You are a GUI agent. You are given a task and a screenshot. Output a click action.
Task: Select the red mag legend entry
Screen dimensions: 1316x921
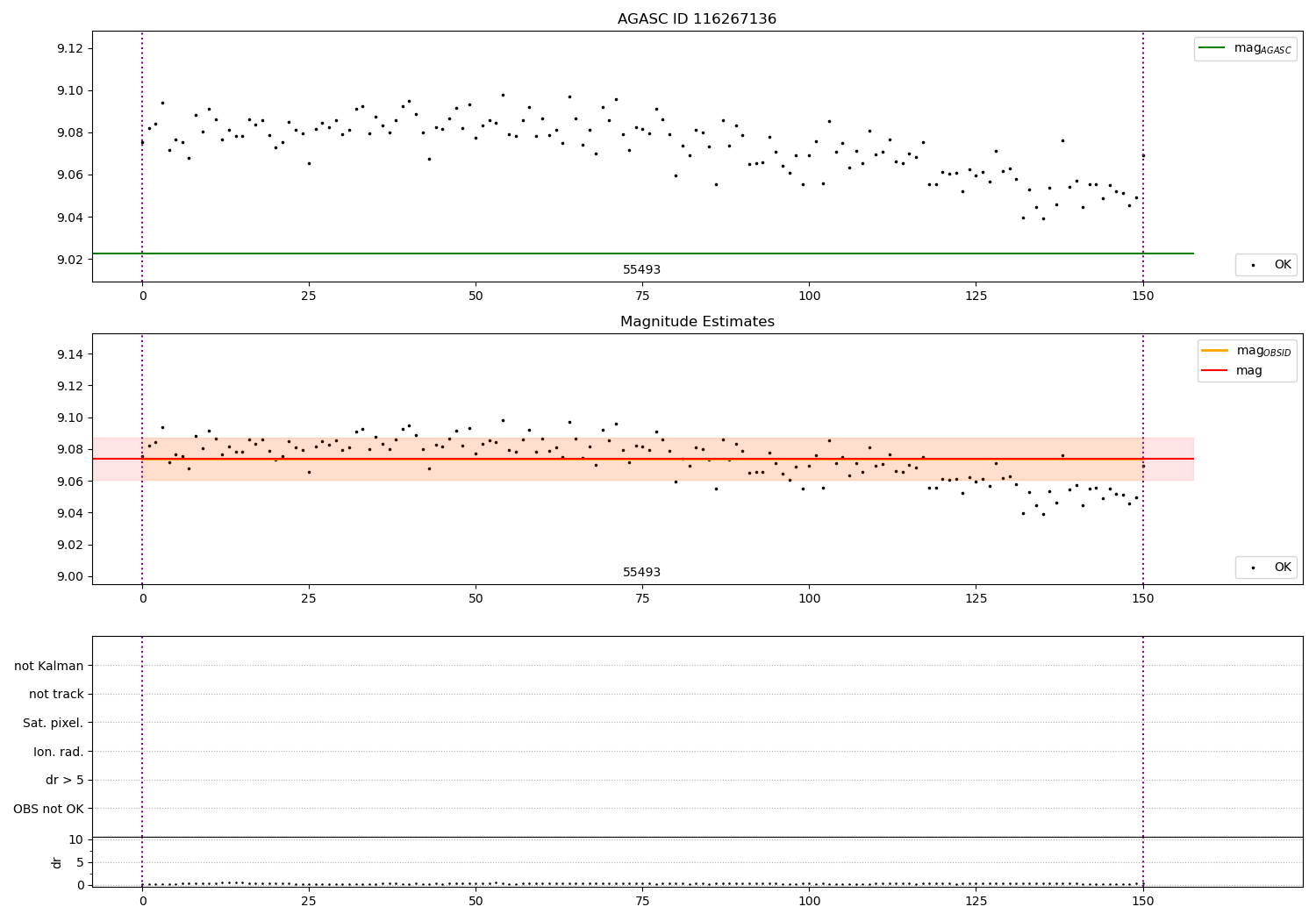tap(1232, 371)
